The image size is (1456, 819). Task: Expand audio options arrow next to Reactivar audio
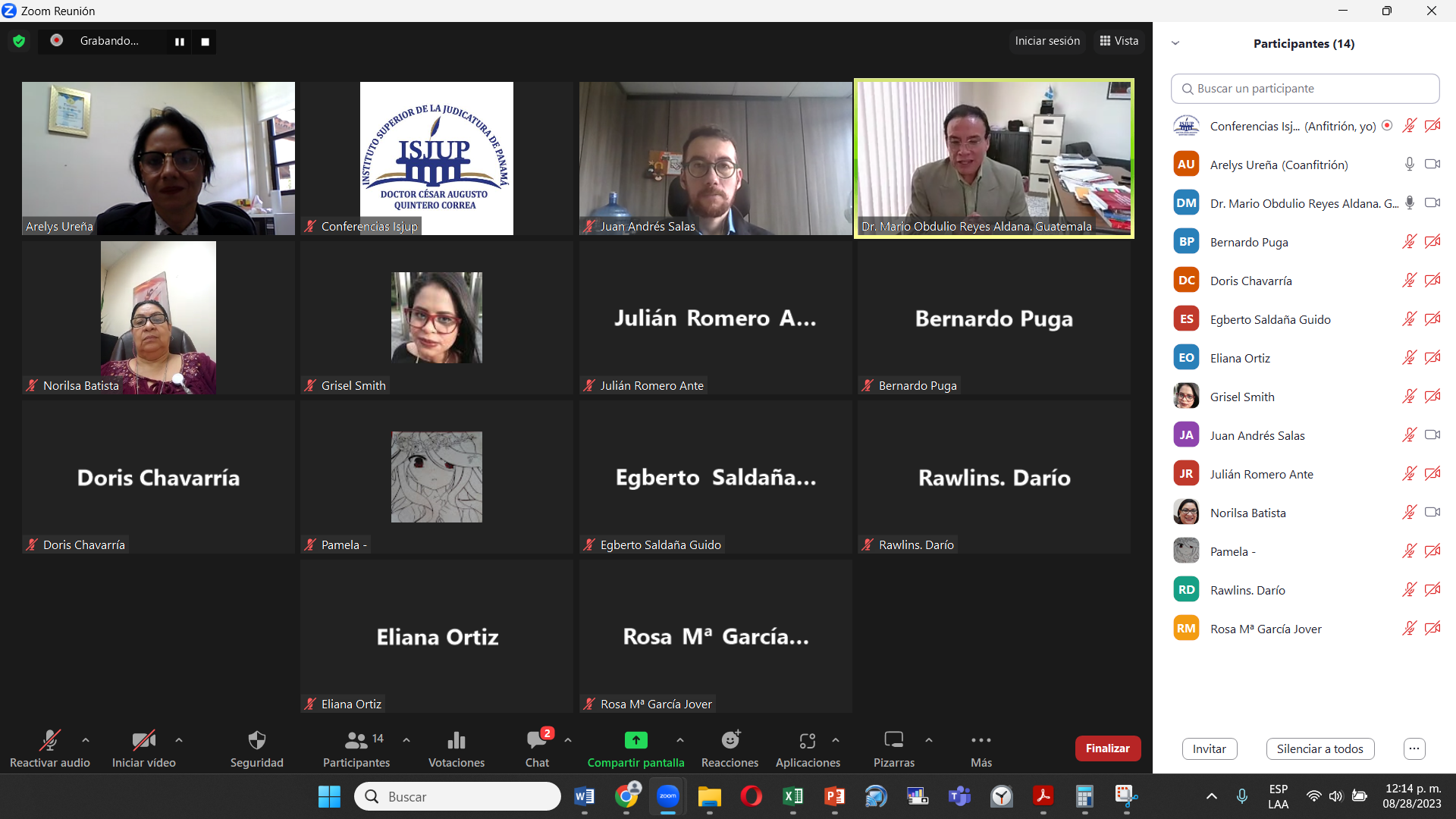(x=86, y=740)
